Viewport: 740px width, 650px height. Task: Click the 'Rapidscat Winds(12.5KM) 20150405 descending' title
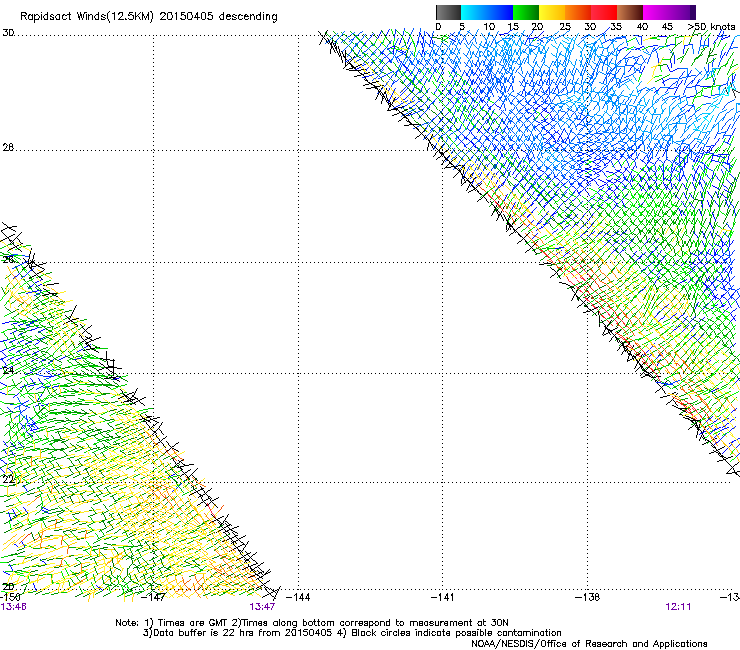point(149,17)
